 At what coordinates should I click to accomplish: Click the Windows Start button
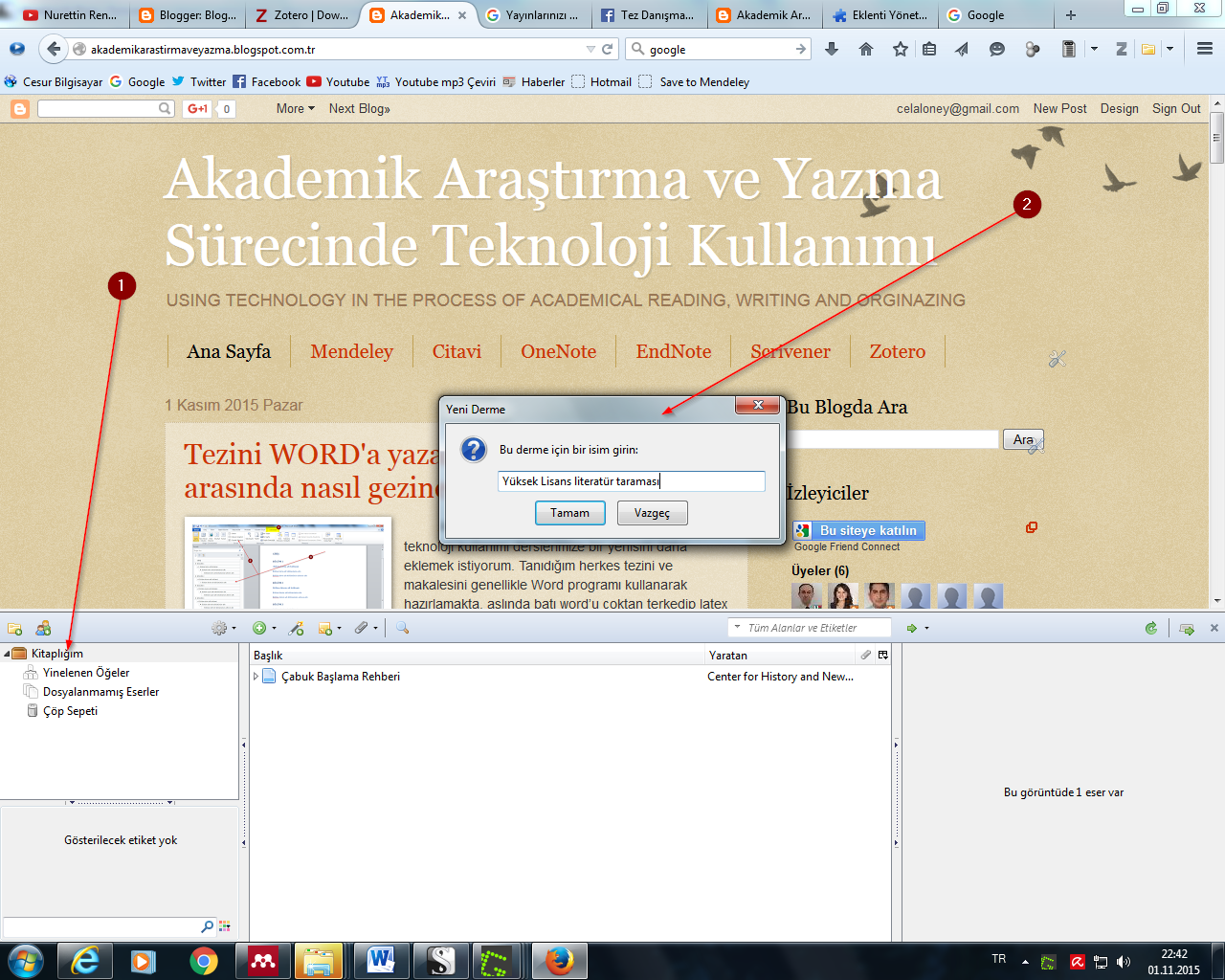click(x=25, y=961)
